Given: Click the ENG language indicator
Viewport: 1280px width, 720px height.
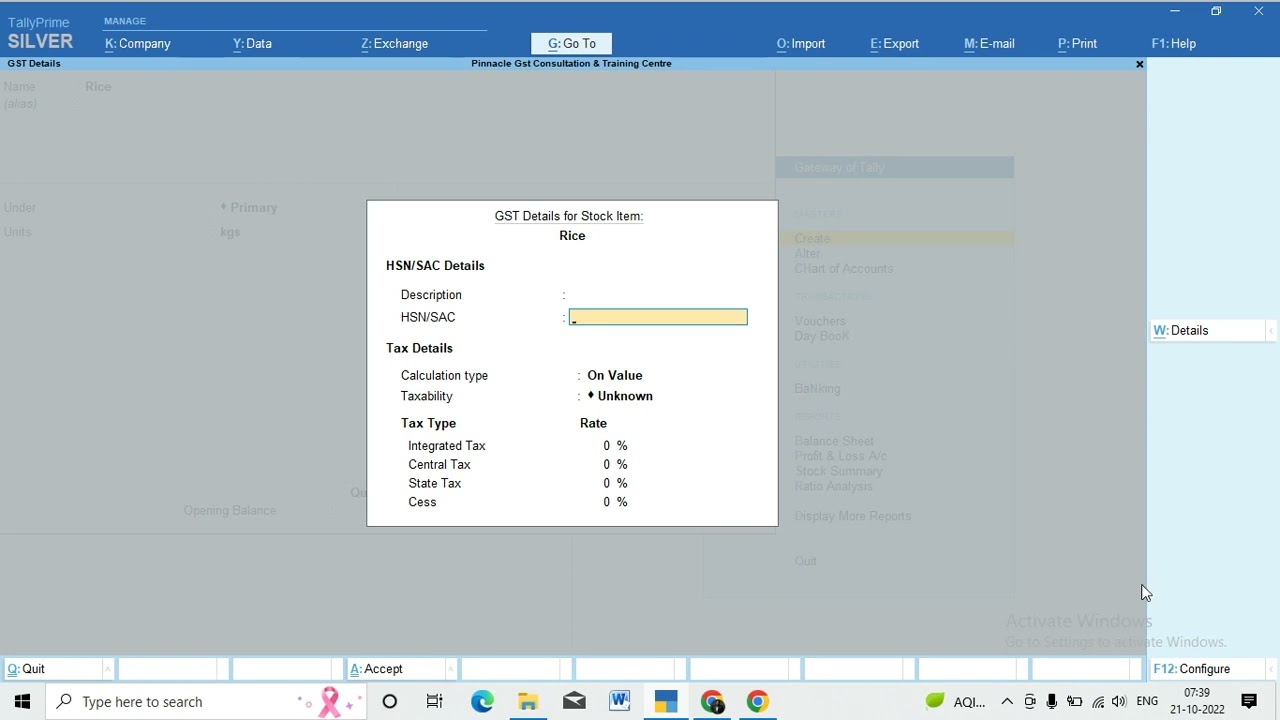Looking at the screenshot, I should (x=1147, y=702).
